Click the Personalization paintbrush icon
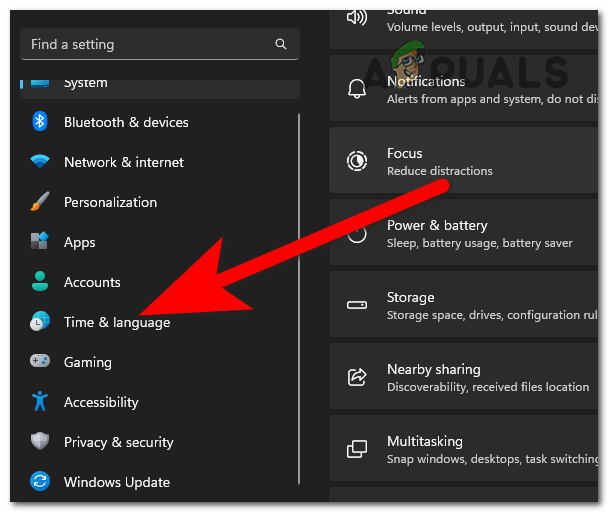Viewport: 609px width, 513px height. coord(40,201)
